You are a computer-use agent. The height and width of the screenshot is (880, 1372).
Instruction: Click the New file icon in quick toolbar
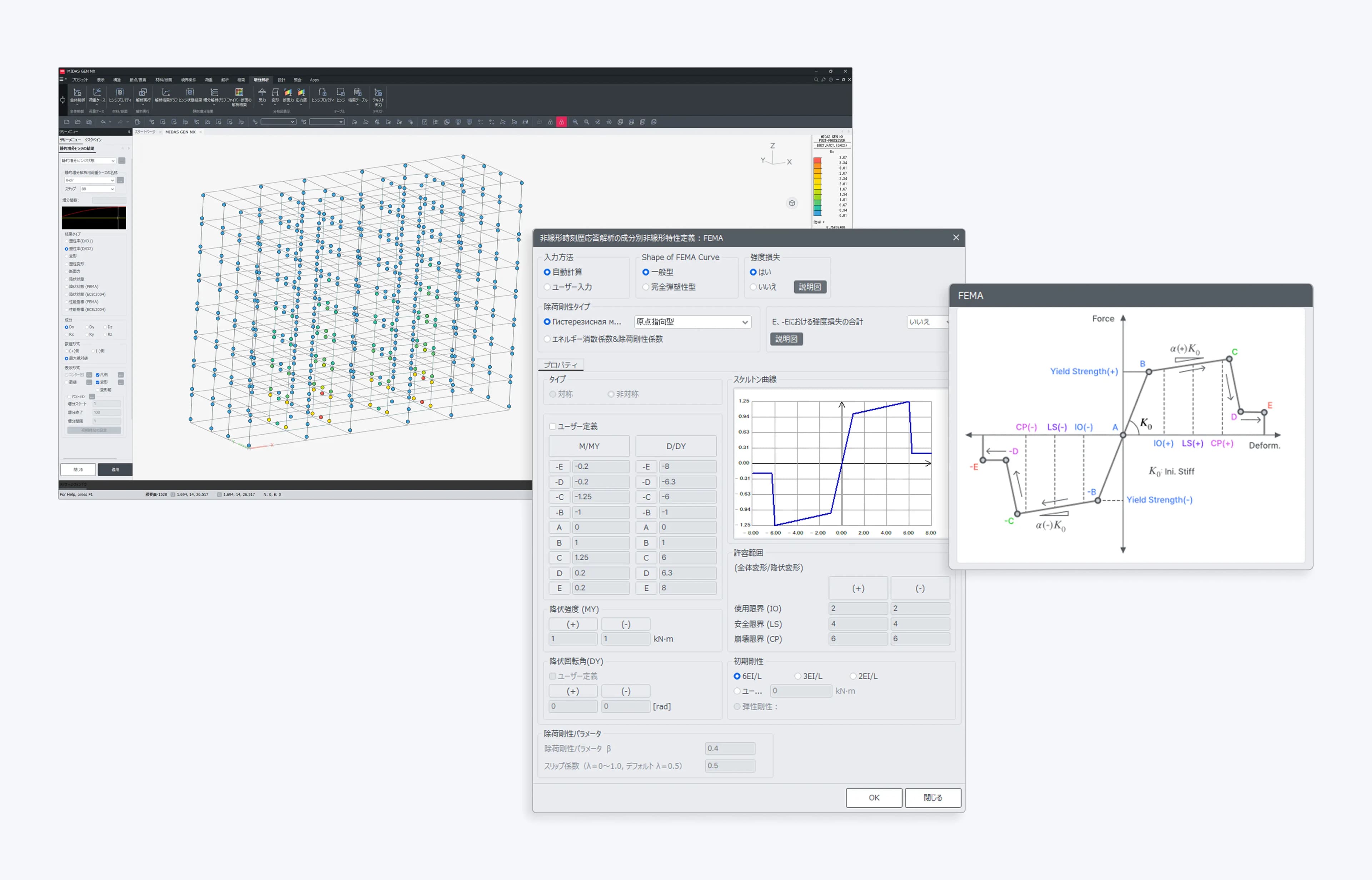(x=67, y=122)
